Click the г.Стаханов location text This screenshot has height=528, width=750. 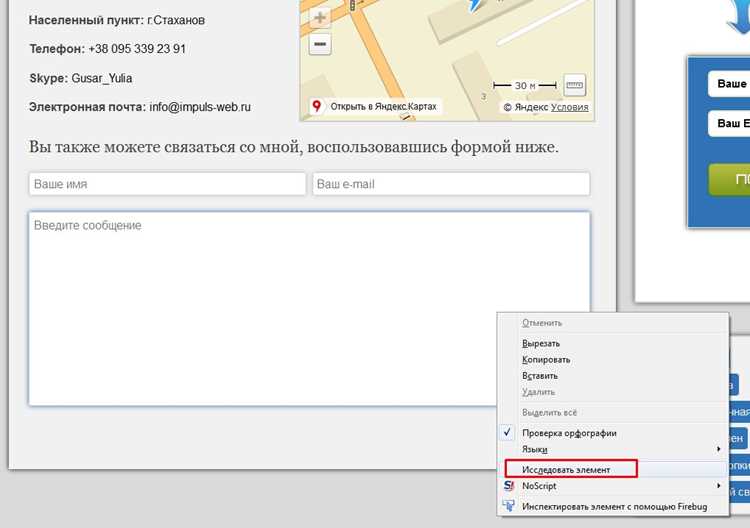176,20
